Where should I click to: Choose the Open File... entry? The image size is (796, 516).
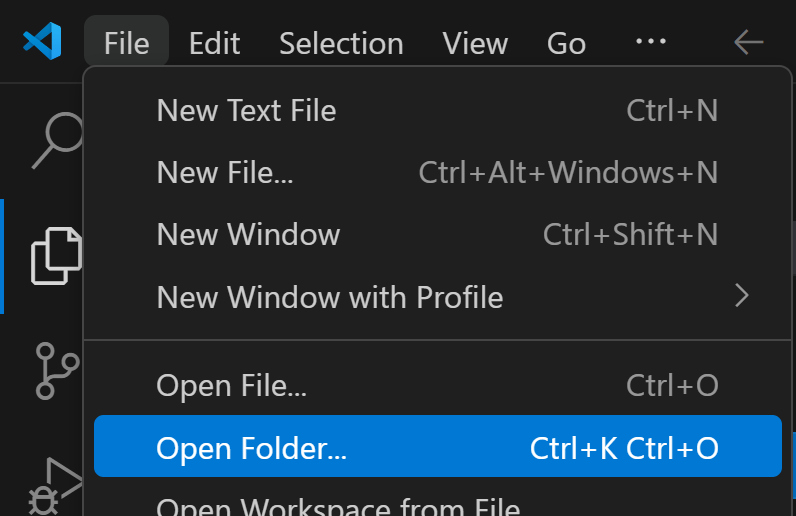(438, 385)
